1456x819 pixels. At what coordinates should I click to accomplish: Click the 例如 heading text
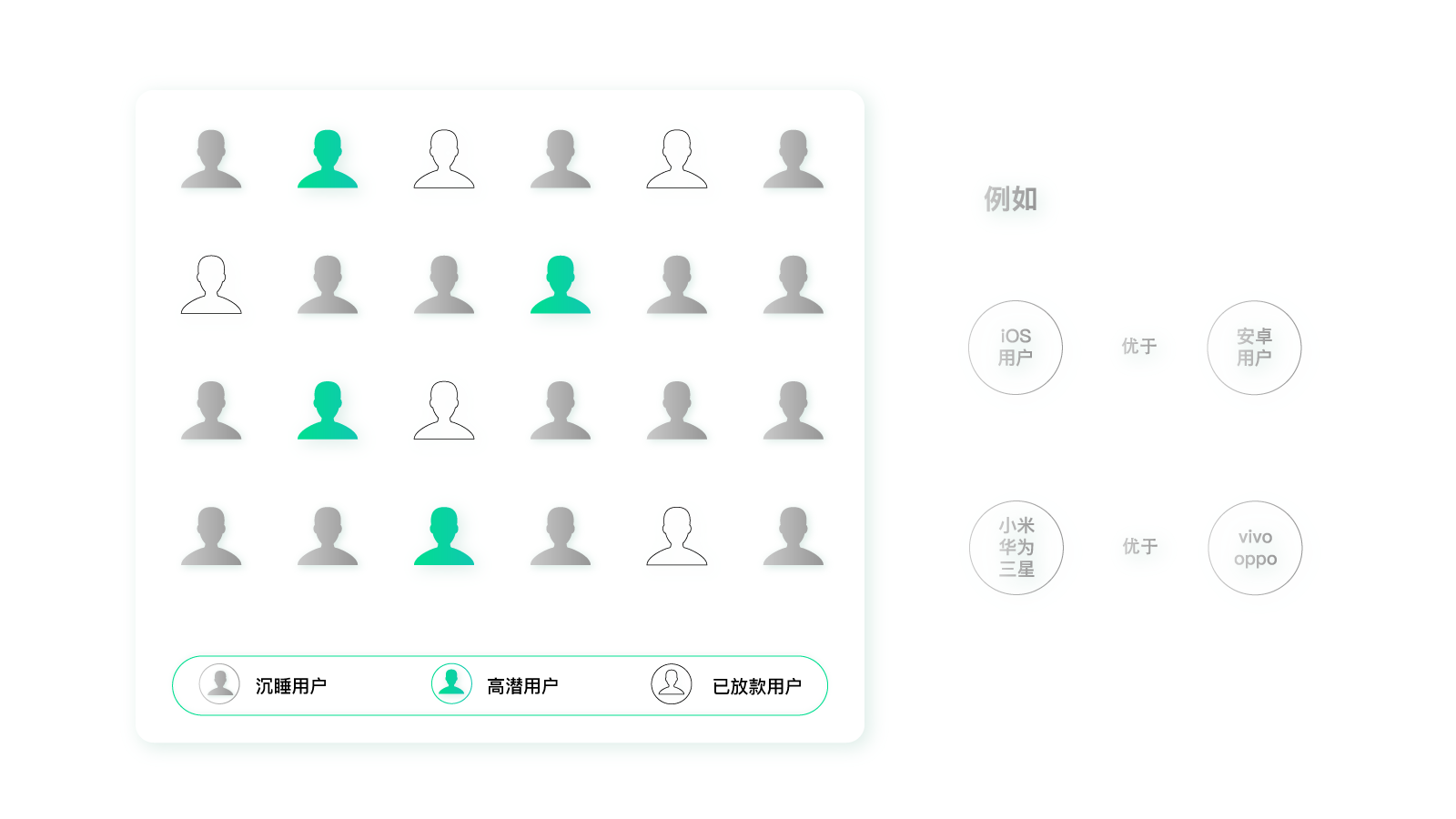coord(1010,198)
